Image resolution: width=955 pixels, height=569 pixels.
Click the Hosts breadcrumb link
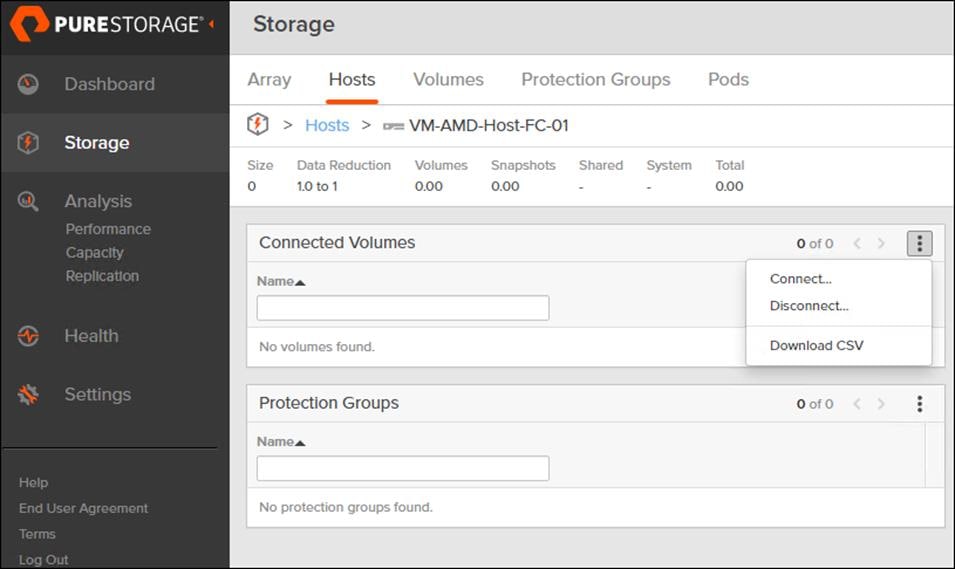pyautogui.click(x=327, y=125)
